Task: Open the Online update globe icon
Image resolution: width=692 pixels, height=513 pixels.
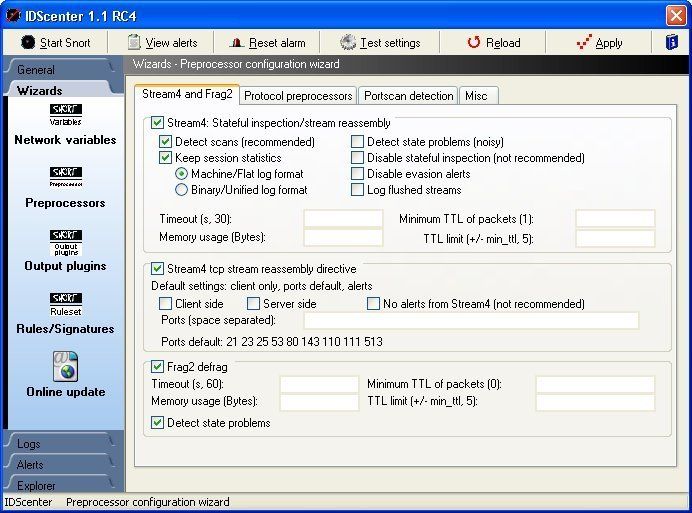Action: click(x=65, y=366)
